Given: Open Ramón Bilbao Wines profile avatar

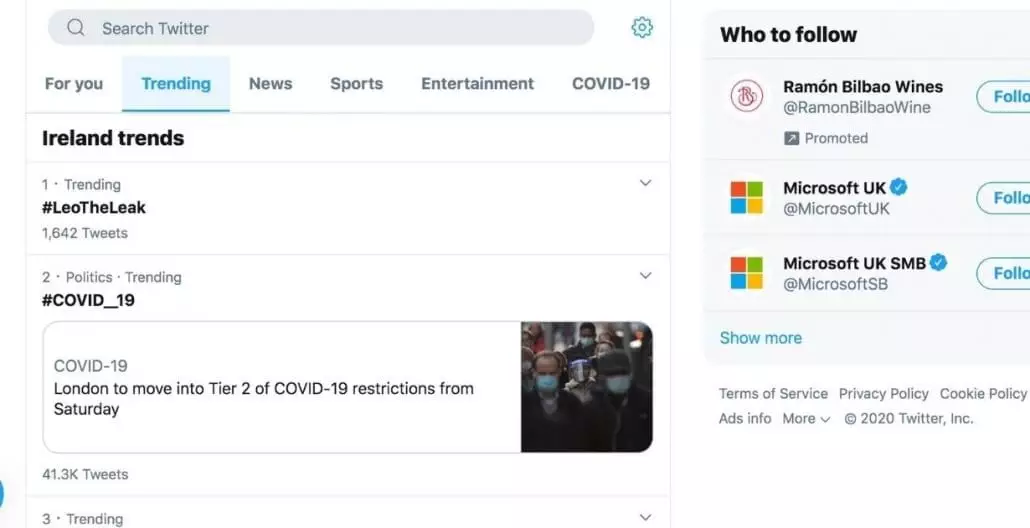Looking at the screenshot, I should pos(747,97).
